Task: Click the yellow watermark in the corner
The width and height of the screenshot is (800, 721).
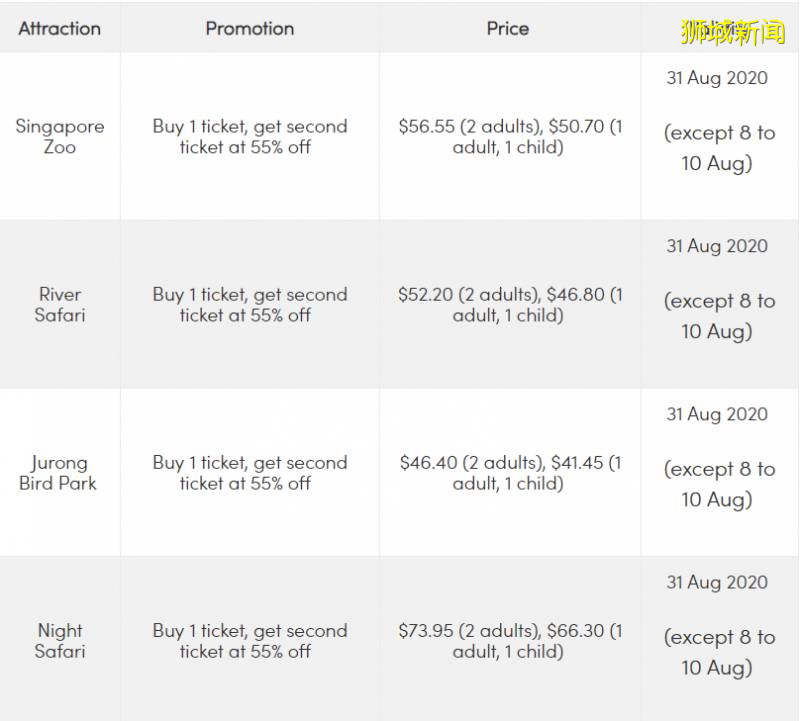Action: pos(732,32)
